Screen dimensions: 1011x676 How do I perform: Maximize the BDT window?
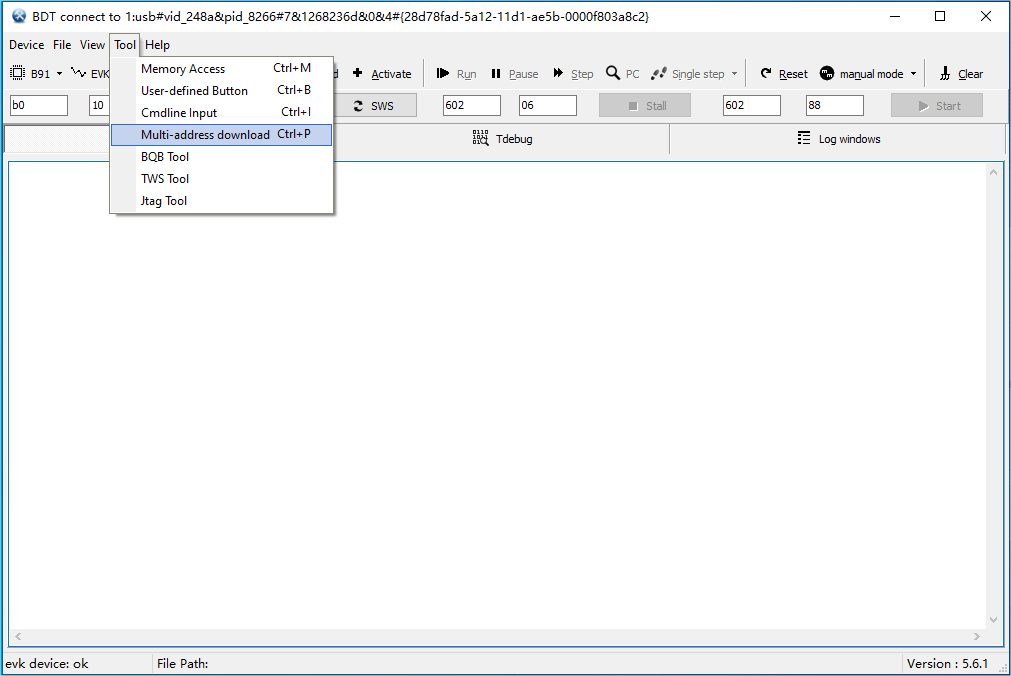940,16
